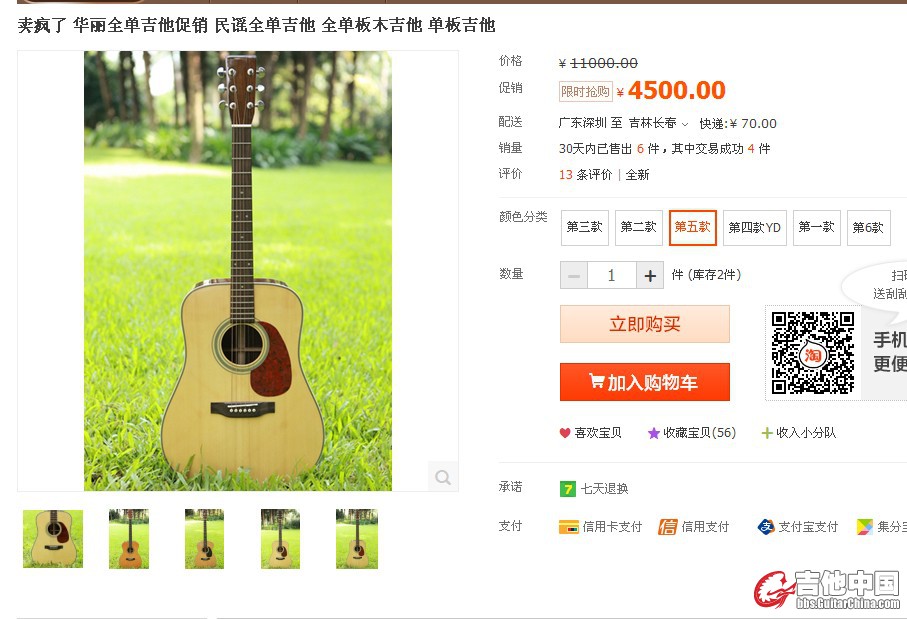Screen dimensions: 907x619
Task: Click the plus icon beside 收入小分队
Action: tap(767, 433)
